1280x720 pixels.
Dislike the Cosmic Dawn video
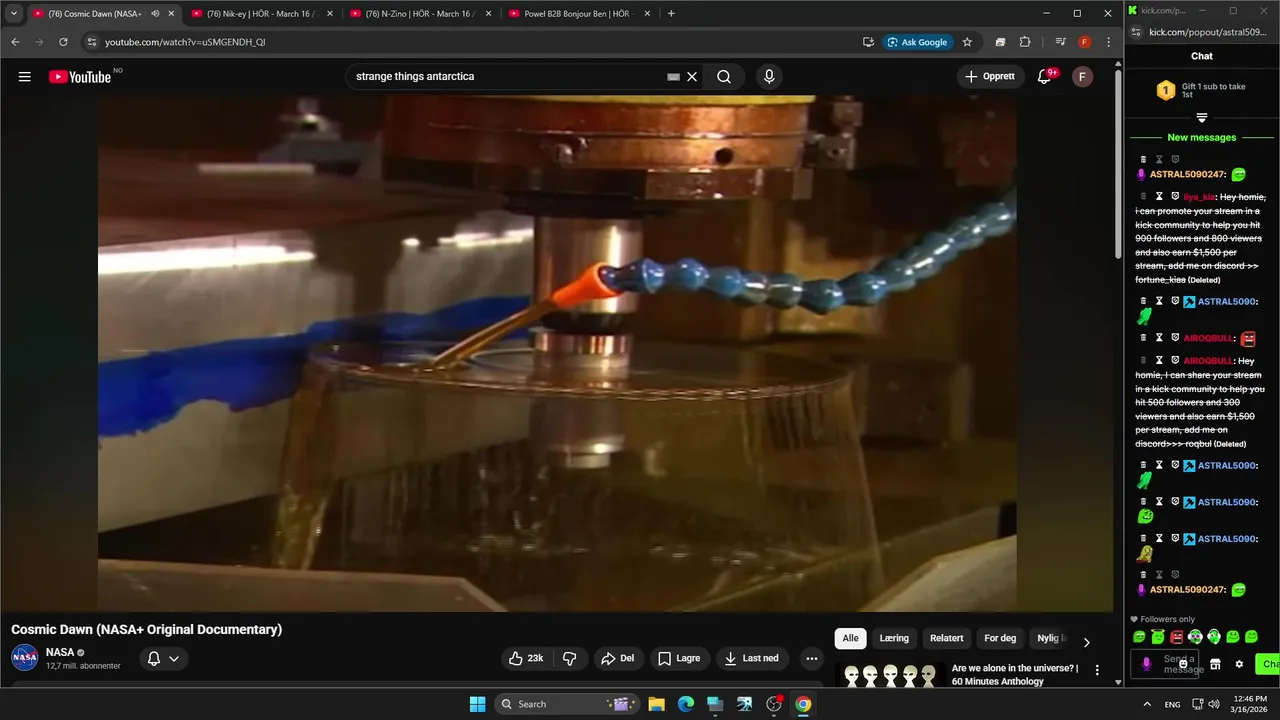point(570,658)
